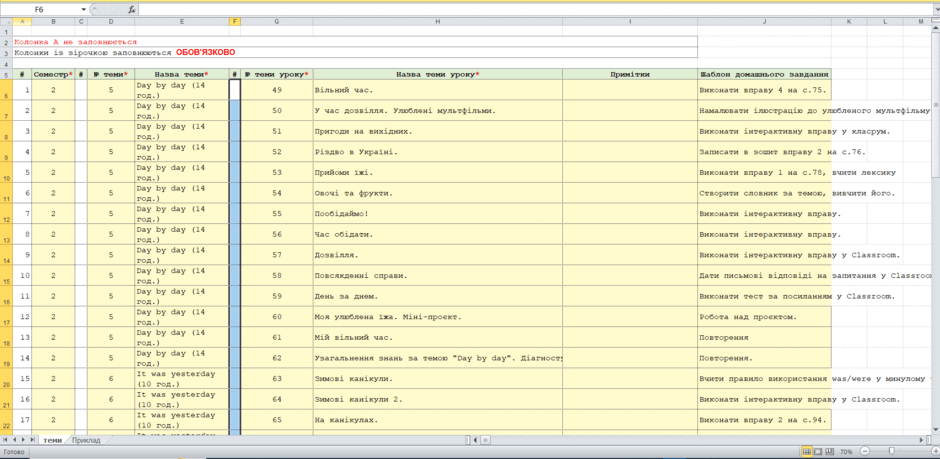Go to last sheet navigation arrow
This screenshot has width=940, height=459.
[x=32, y=440]
